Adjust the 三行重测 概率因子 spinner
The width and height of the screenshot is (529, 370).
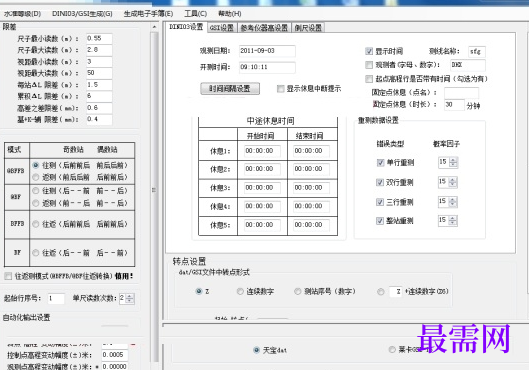pyautogui.click(x=453, y=202)
